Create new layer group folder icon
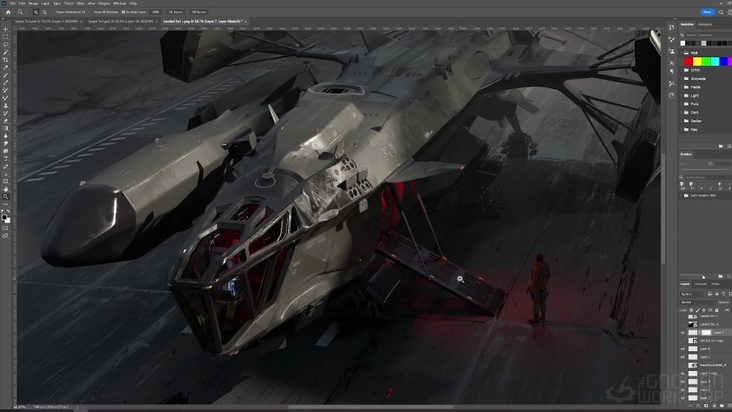732x412 pixels. coord(722,406)
